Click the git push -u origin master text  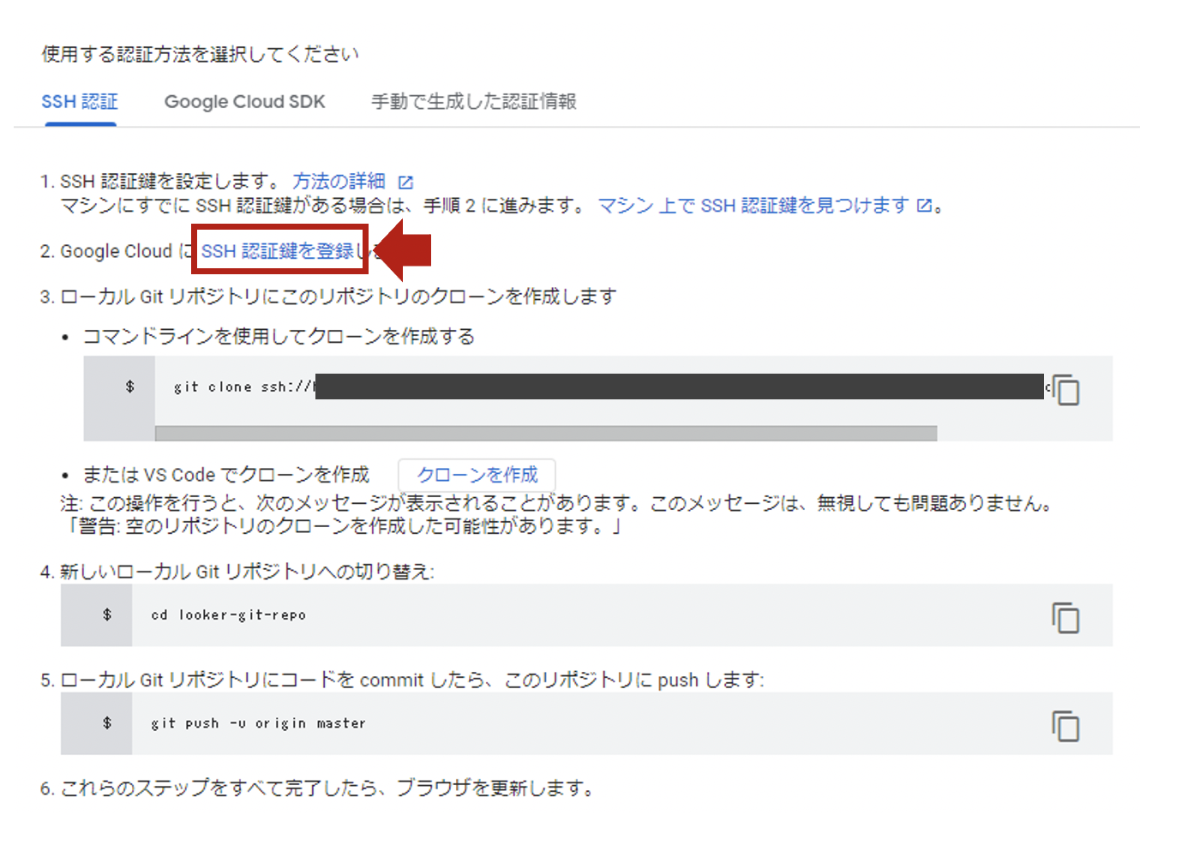(258, 723)
